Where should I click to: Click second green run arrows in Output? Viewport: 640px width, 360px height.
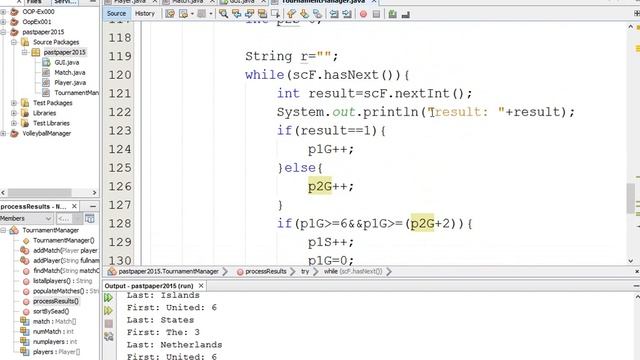coord(108,311)
